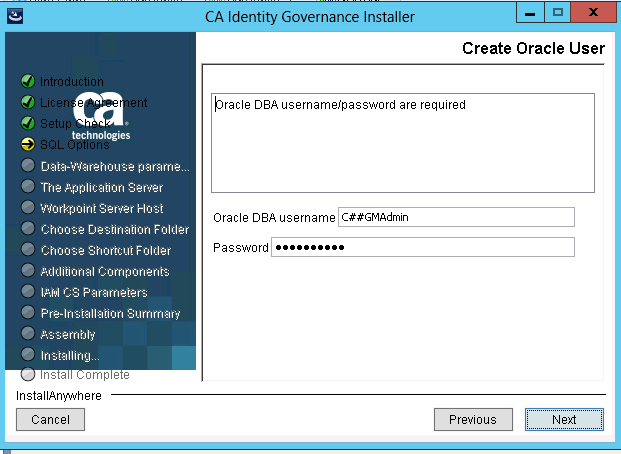Click the Create Oracle User heading
This screenshot has width=621, height=454.
533,48
